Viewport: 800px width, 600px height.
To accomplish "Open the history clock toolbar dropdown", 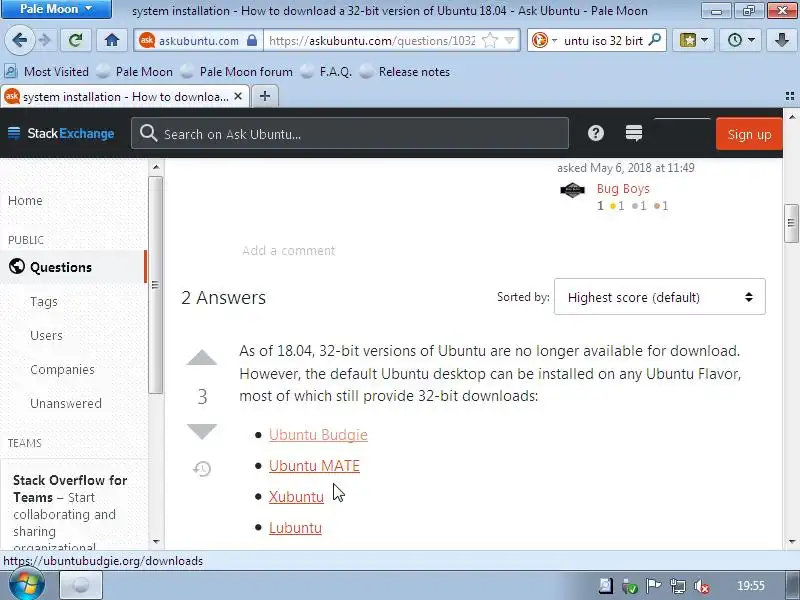I will tap(741, 40).
